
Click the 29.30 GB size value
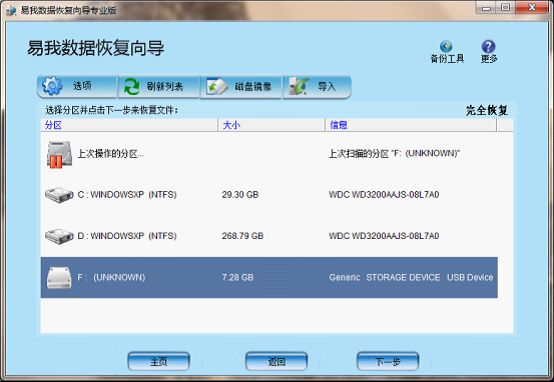(240, 195)
